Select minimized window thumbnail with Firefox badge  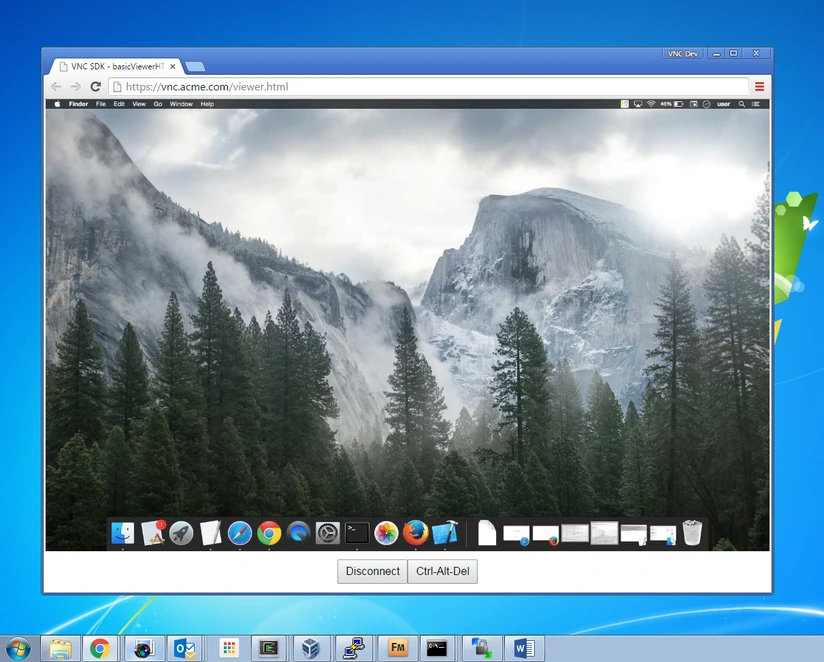[x=545, y=535]
